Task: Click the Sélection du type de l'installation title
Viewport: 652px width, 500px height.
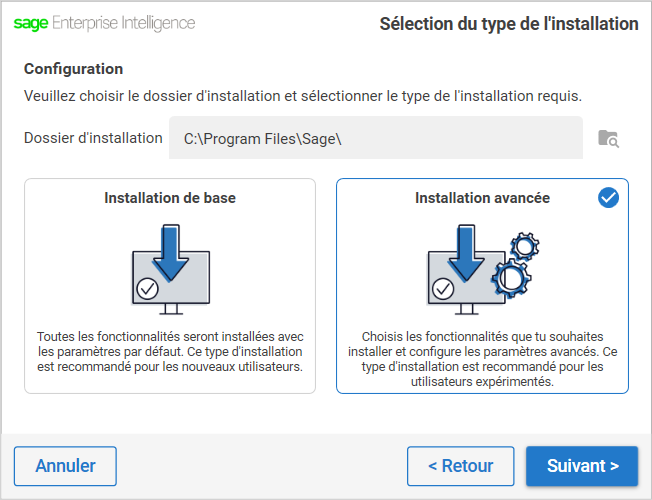Action: 509,24
